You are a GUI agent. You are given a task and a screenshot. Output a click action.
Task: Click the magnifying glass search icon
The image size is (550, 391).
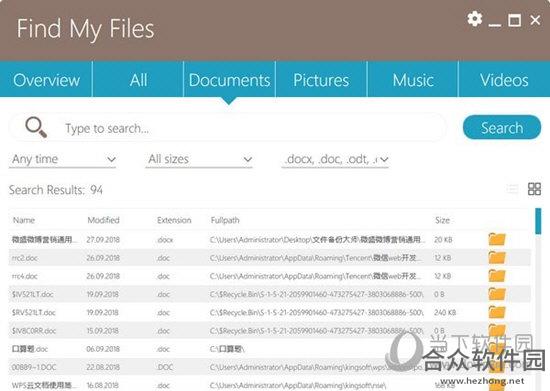pos(36,127)
